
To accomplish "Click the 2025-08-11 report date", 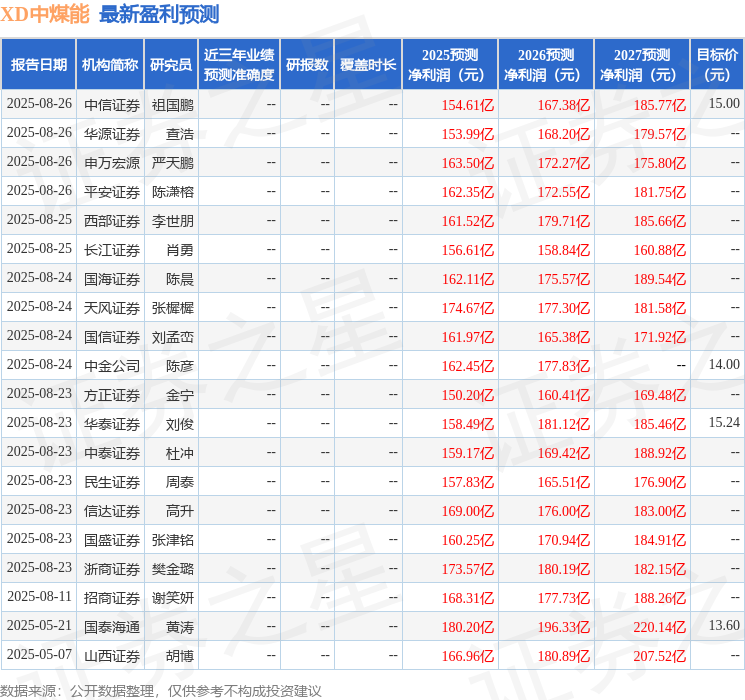I will (x=39, y=596).
